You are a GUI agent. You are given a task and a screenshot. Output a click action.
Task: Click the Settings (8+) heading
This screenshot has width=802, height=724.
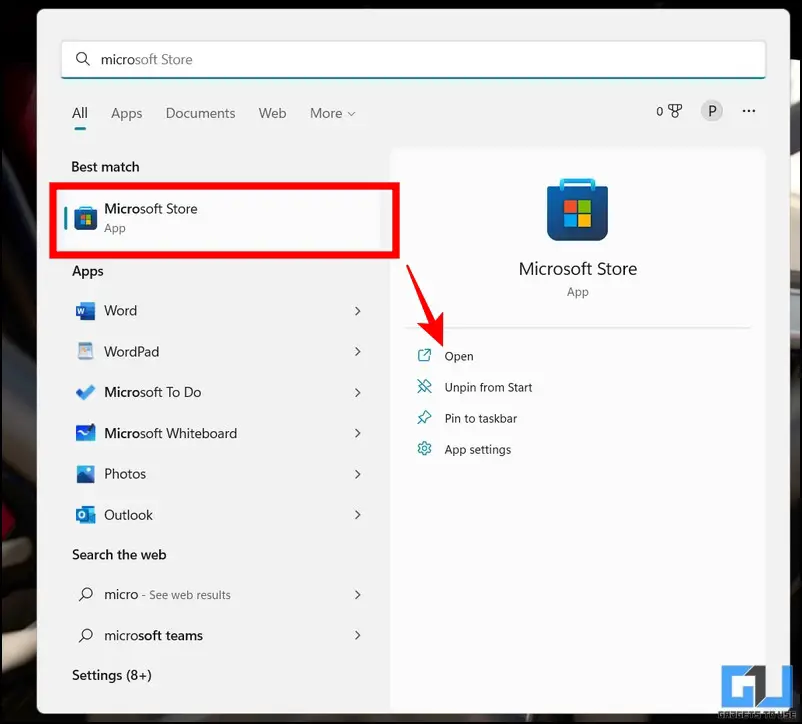(x=112, y=675)
